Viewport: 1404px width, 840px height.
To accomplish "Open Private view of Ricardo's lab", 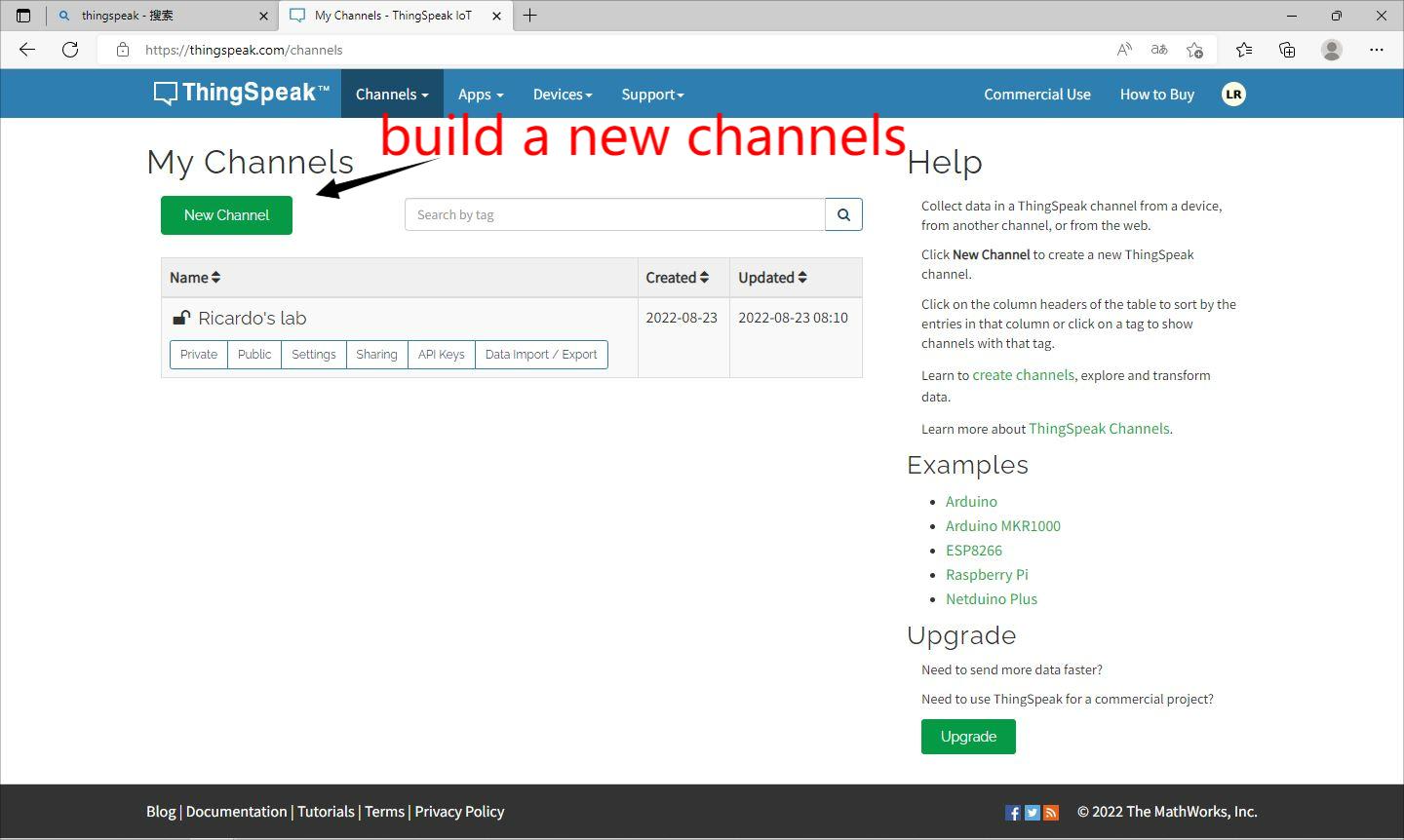I will (x=199, y=355).
